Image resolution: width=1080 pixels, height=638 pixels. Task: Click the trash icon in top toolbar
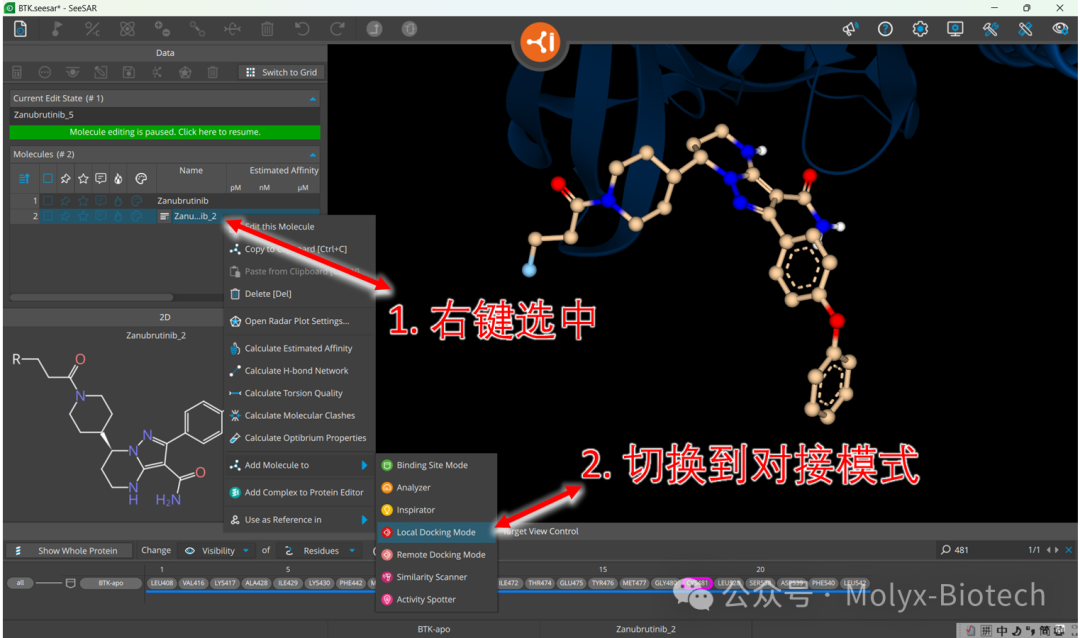[x=267, y=29]
